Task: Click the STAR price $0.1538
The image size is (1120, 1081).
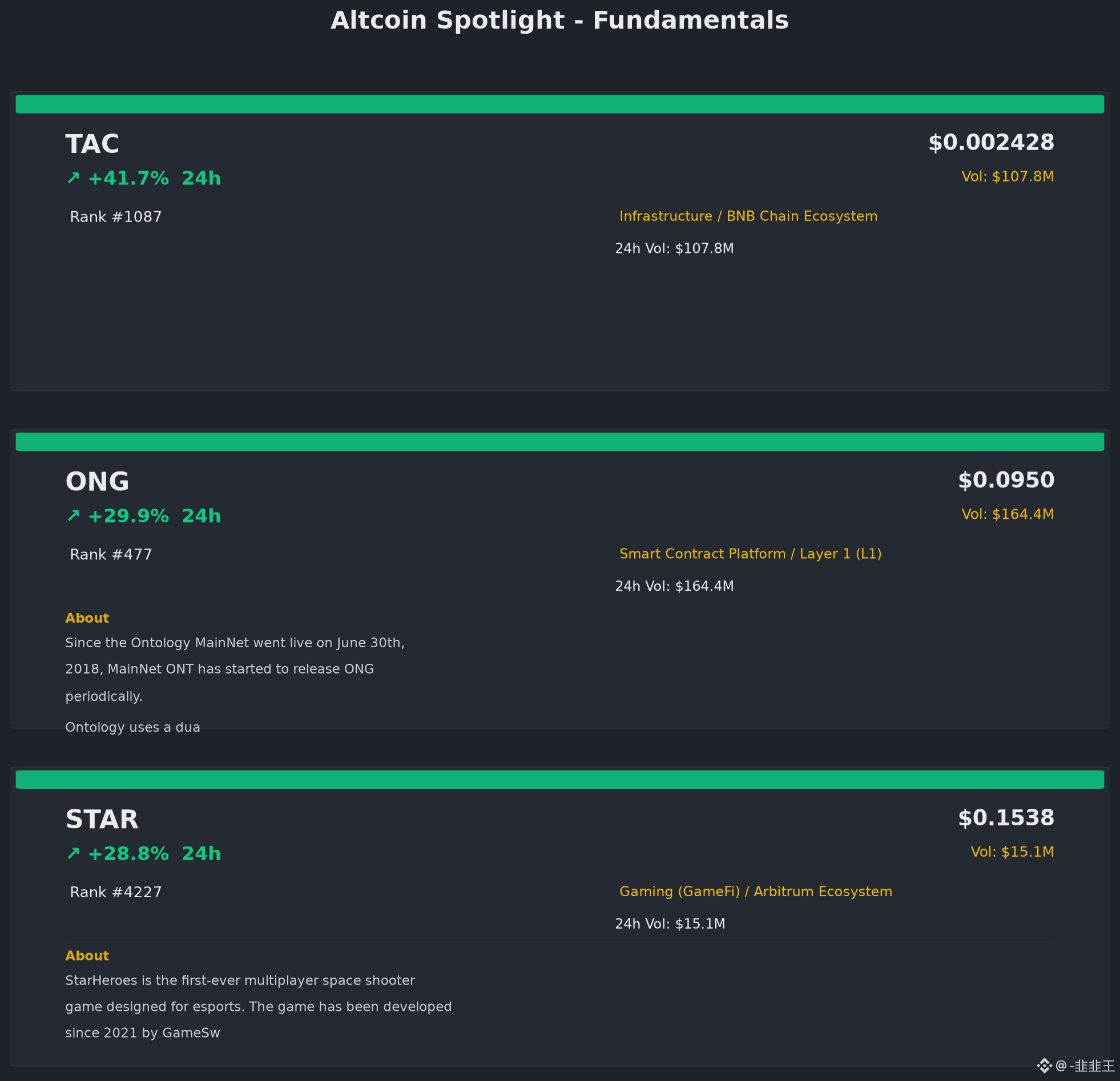Action: pos(1006,818)
